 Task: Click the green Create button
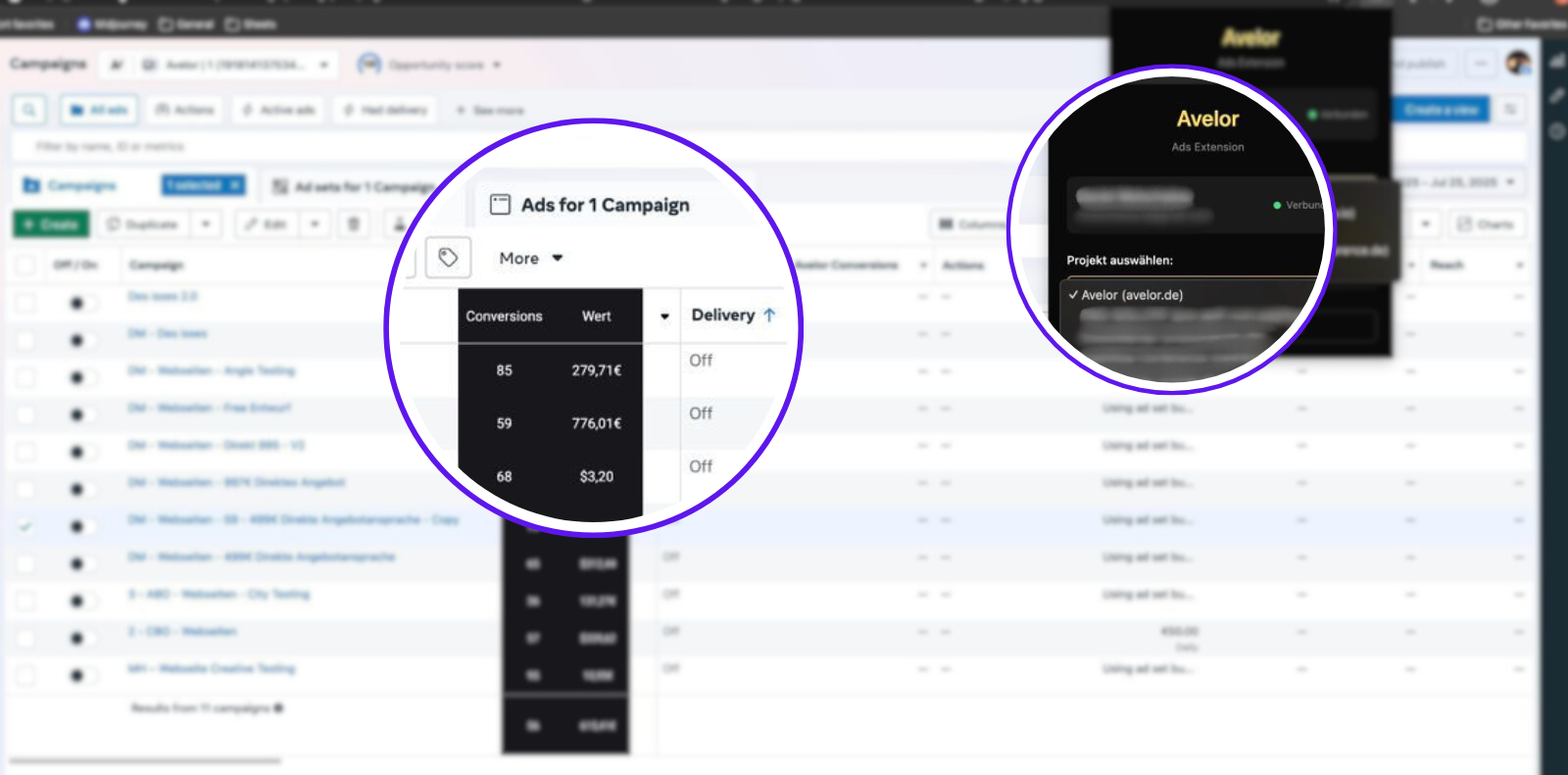[x=51, y=224]
